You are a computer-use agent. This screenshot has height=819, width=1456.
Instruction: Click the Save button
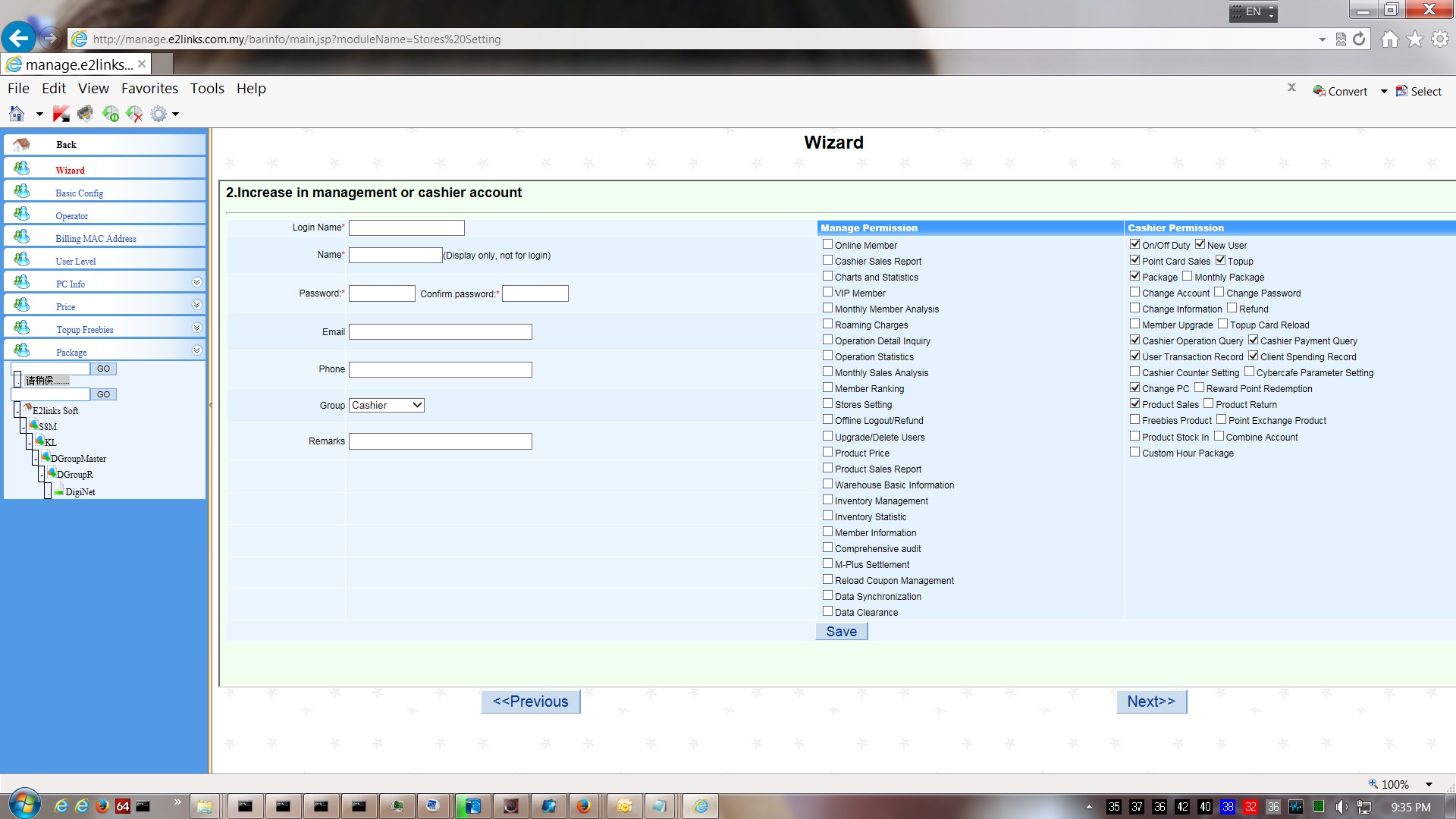(841, 631)
